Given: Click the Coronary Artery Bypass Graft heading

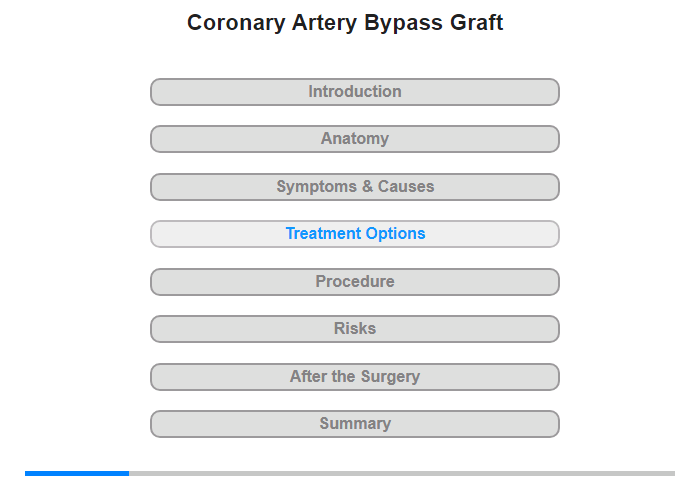Looking at the screenshot, I should click(345, 23).
